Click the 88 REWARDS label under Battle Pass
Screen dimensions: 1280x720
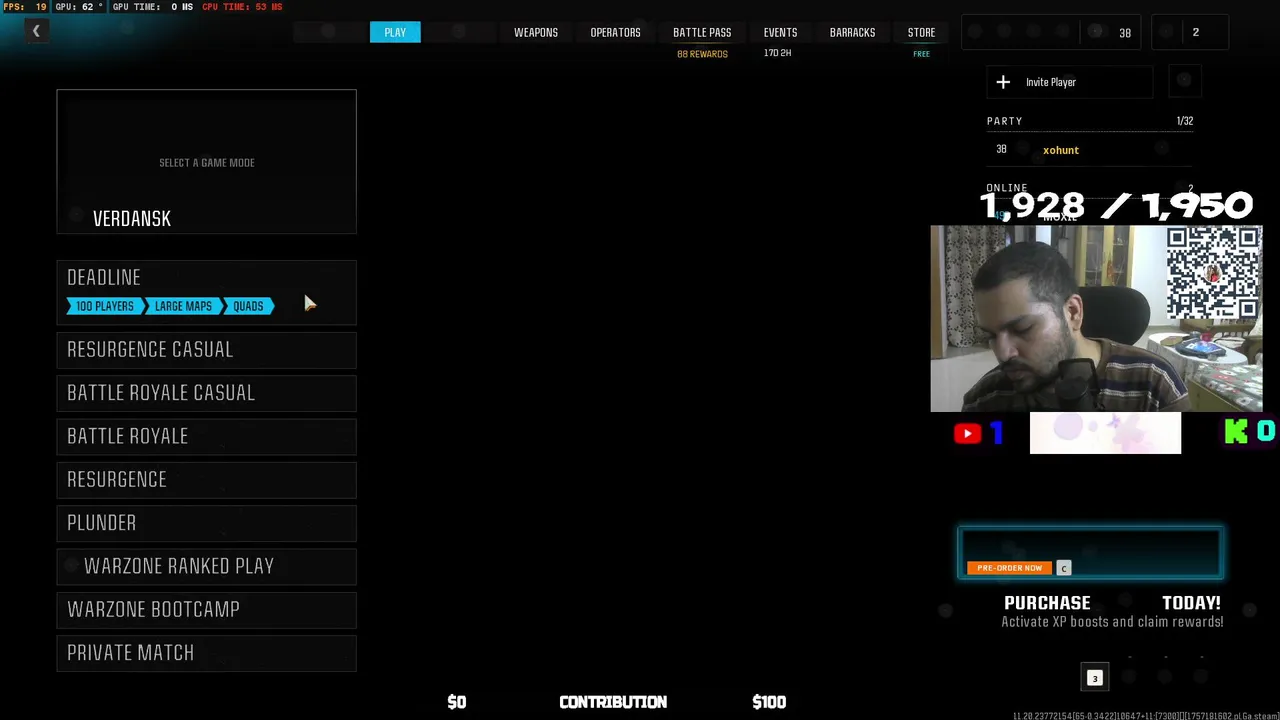tap(702, 54)
